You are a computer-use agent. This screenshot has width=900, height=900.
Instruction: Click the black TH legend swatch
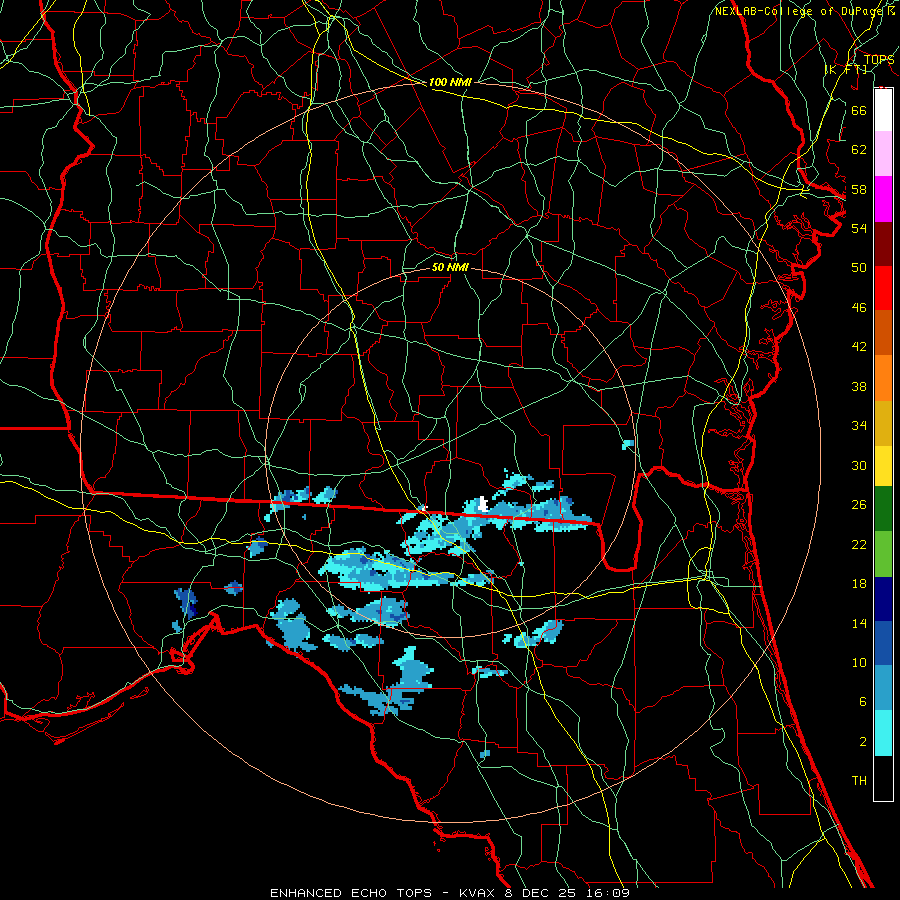[883, 778]
